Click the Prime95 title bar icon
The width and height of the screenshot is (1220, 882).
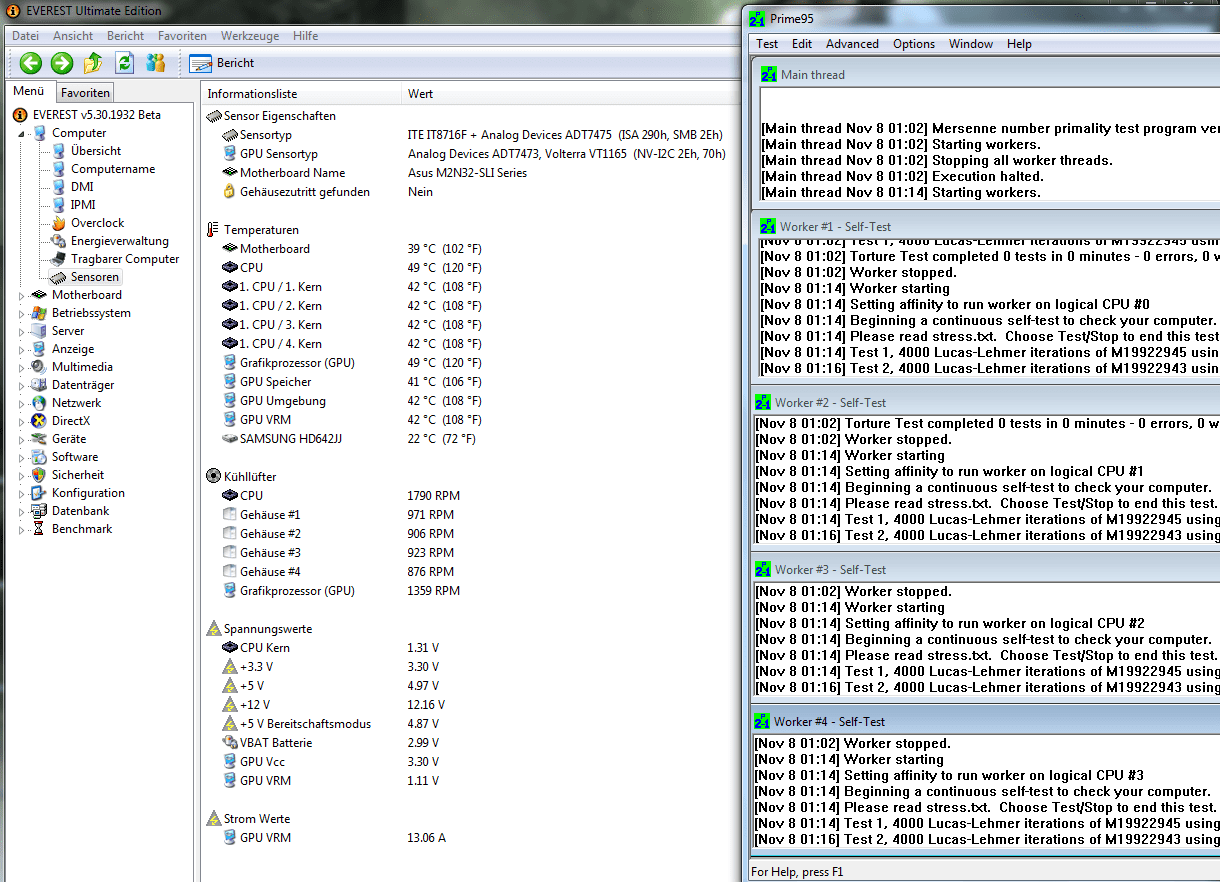[757, 18]
